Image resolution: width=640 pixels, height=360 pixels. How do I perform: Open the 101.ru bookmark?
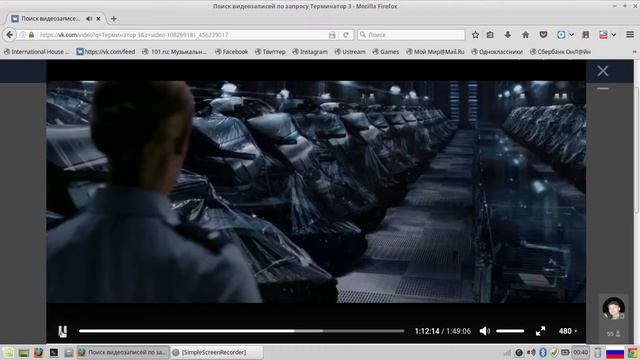(174, 52)
